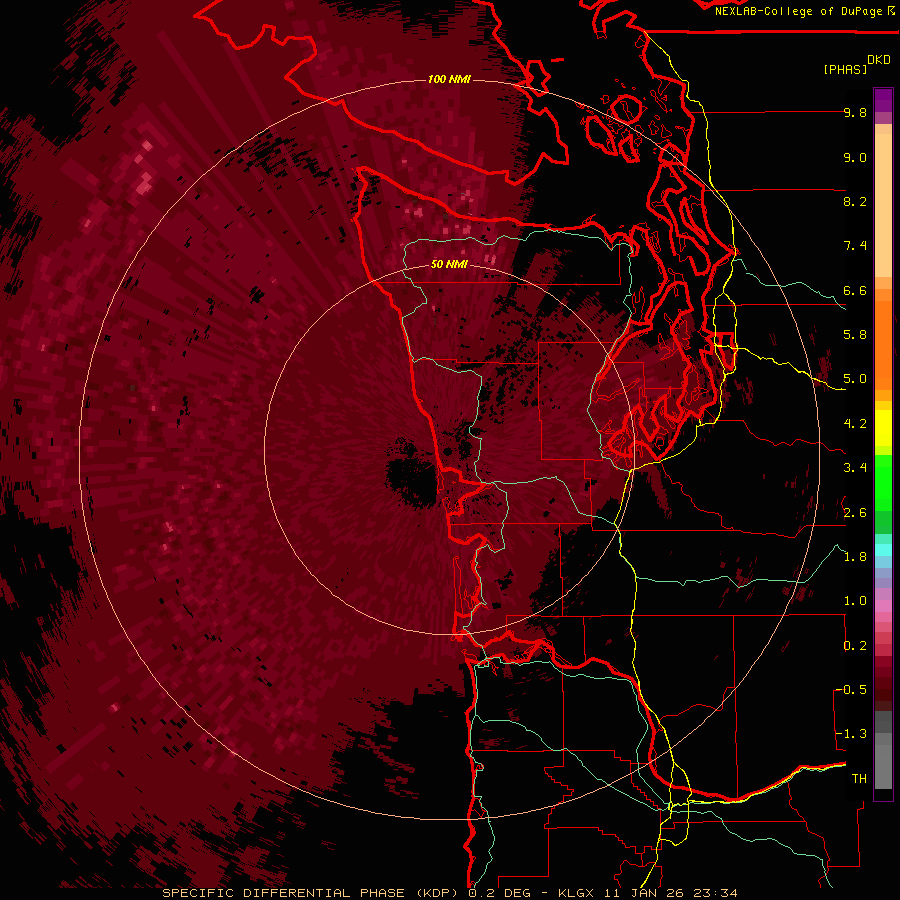900x900 pixels.
Task: Pick the cyan segment of color bar
Action: 883,550
